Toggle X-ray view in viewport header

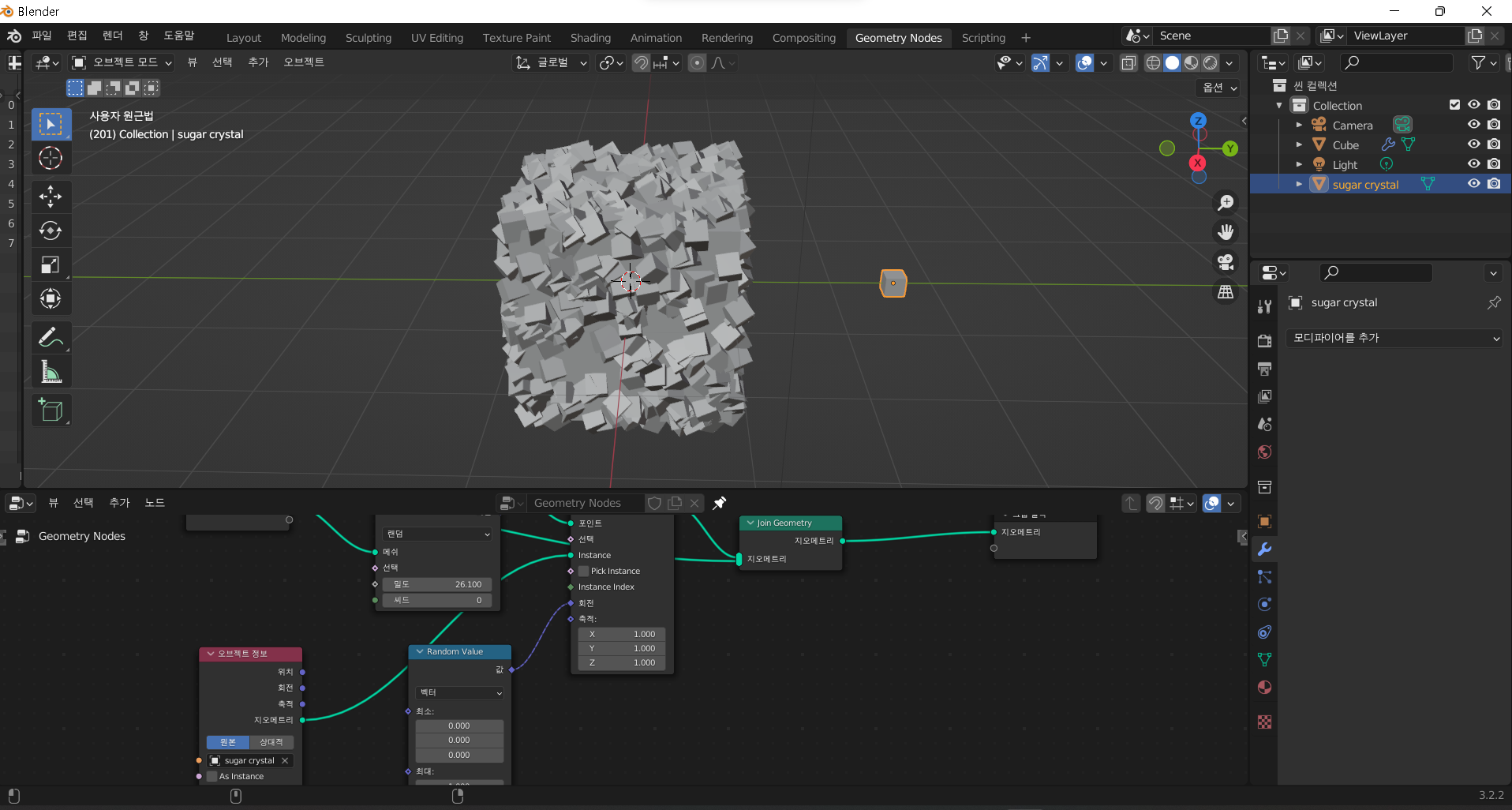coord(1128,62)
